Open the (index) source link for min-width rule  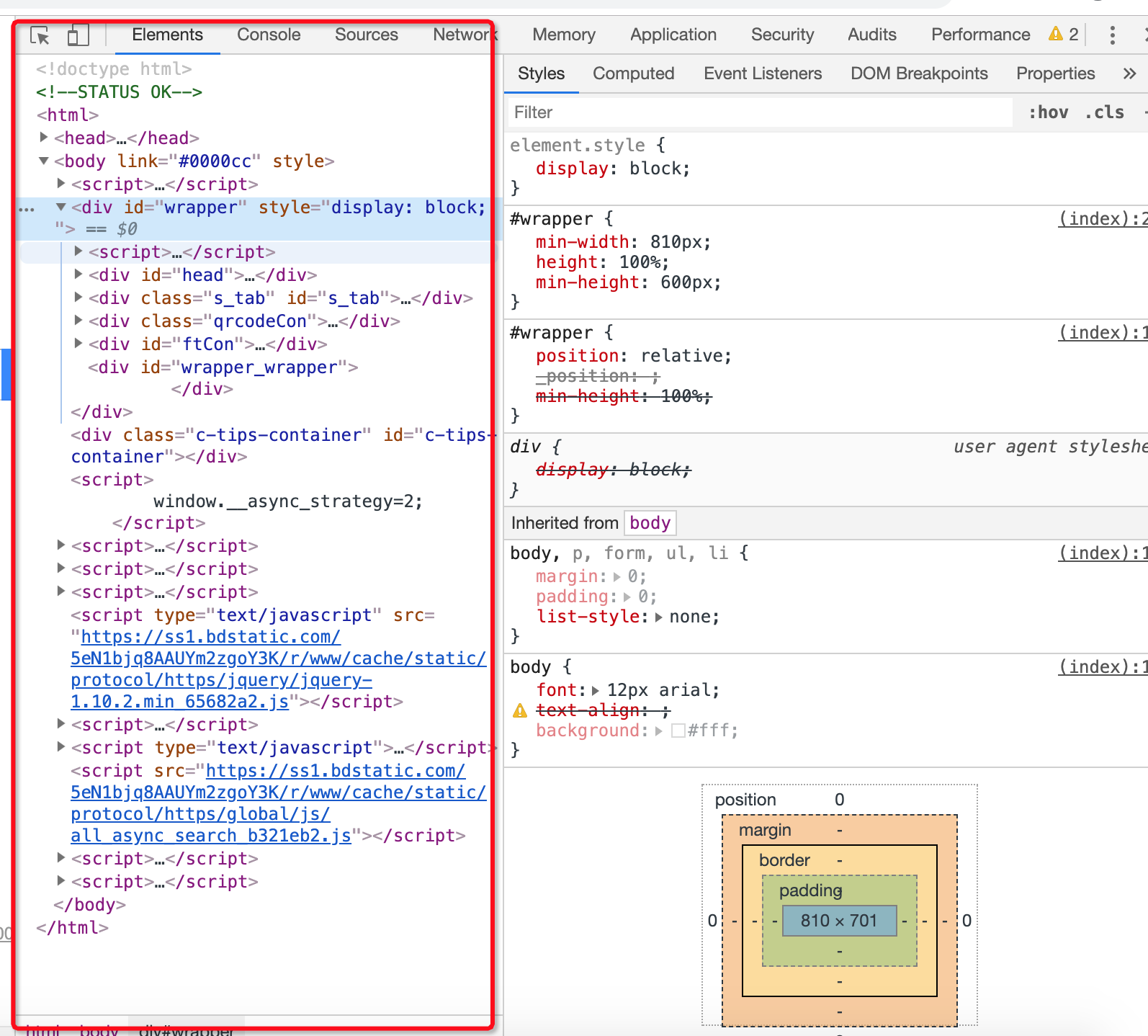1103,219
